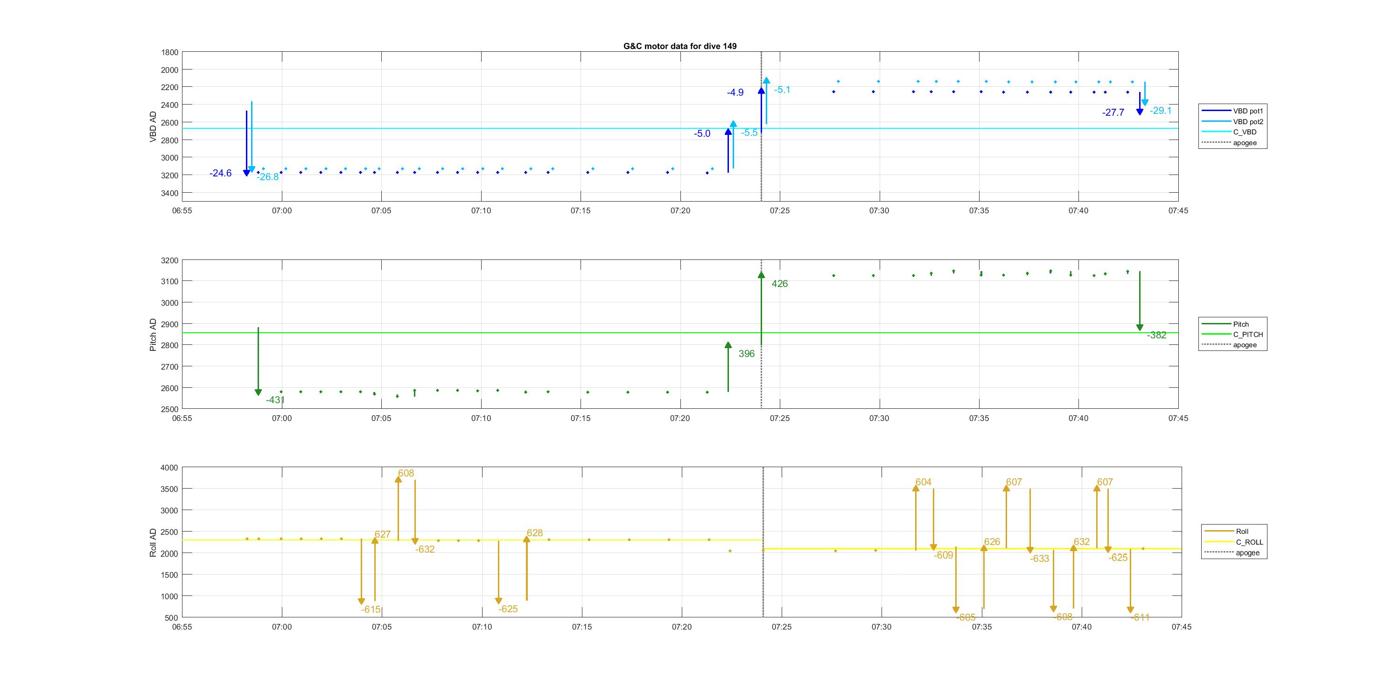Click the 2600 tick on VBD axis
The width and height of the screenshot is (1400, 693).
[171, 122]
